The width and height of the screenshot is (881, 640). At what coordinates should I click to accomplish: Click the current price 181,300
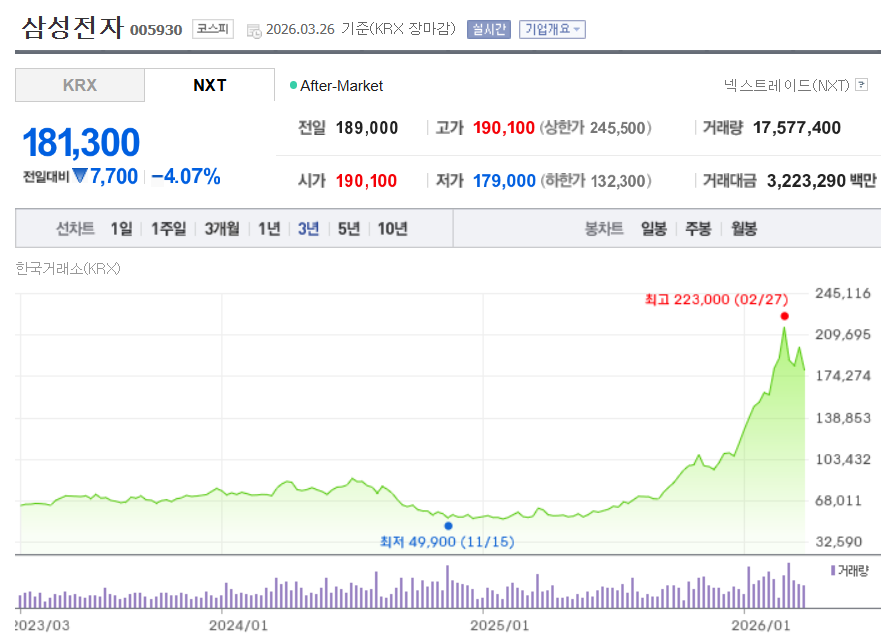(x=81, y=142)
